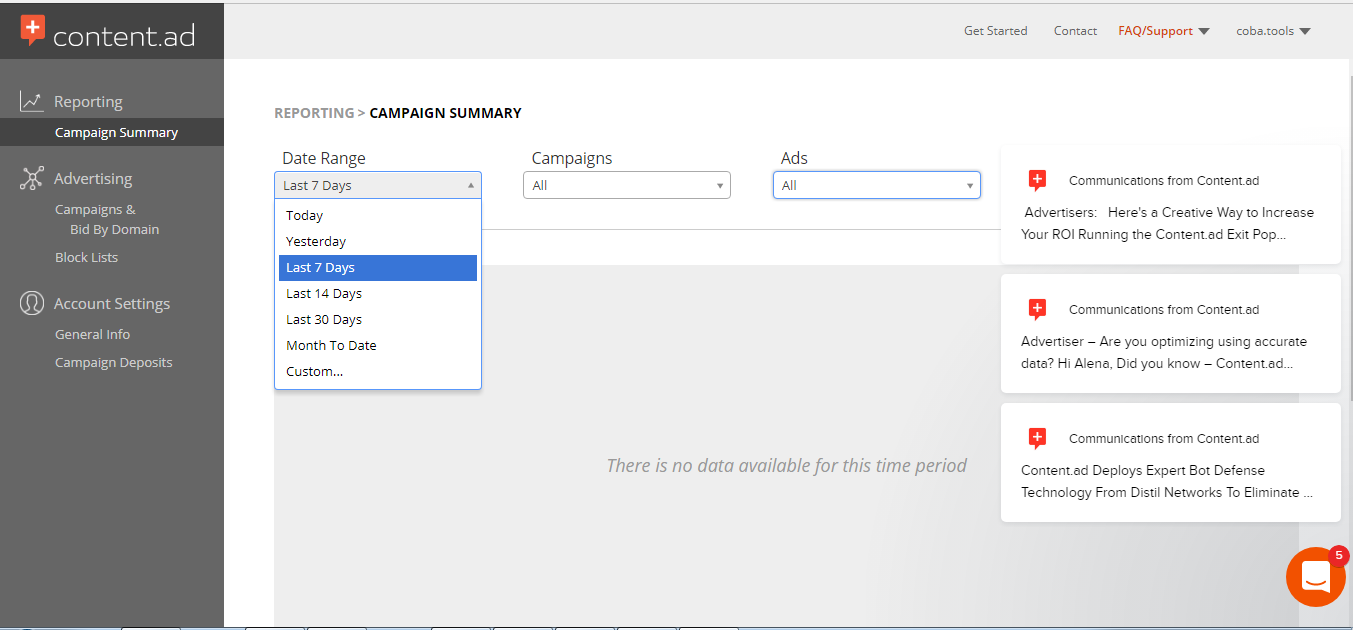The height and width of the screenshot is (630, 1353).
Task: Click the content.ad logo icon
Action: pos(33,31)
